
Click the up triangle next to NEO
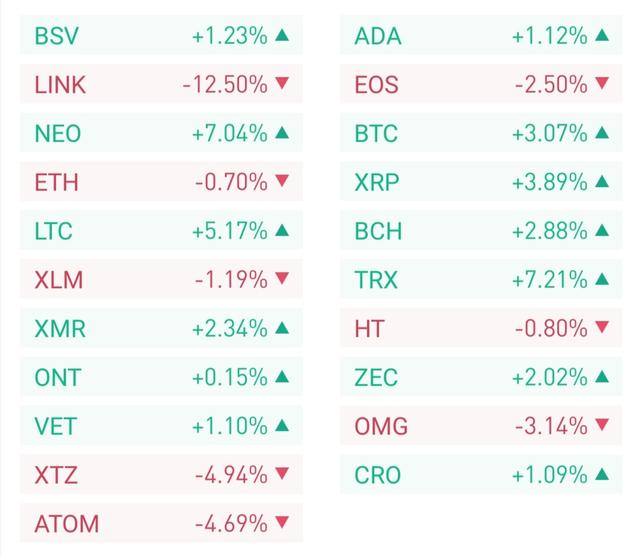(x=282, y=134)
